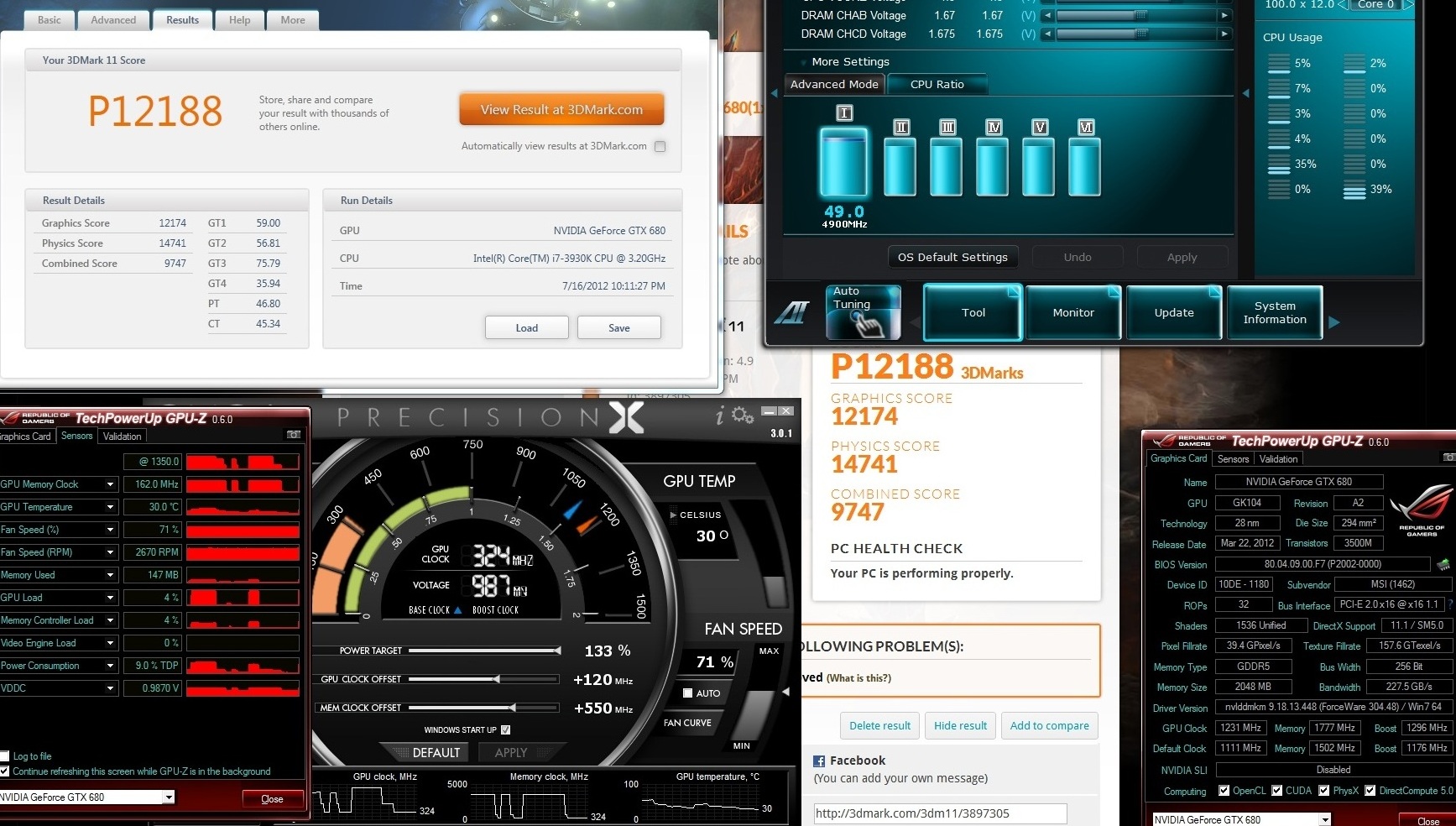The height and width of the screenshot is (826, 1456).
Task: Click Bus Interface question mark in GPU-Z
Action: click(1448, 604)
